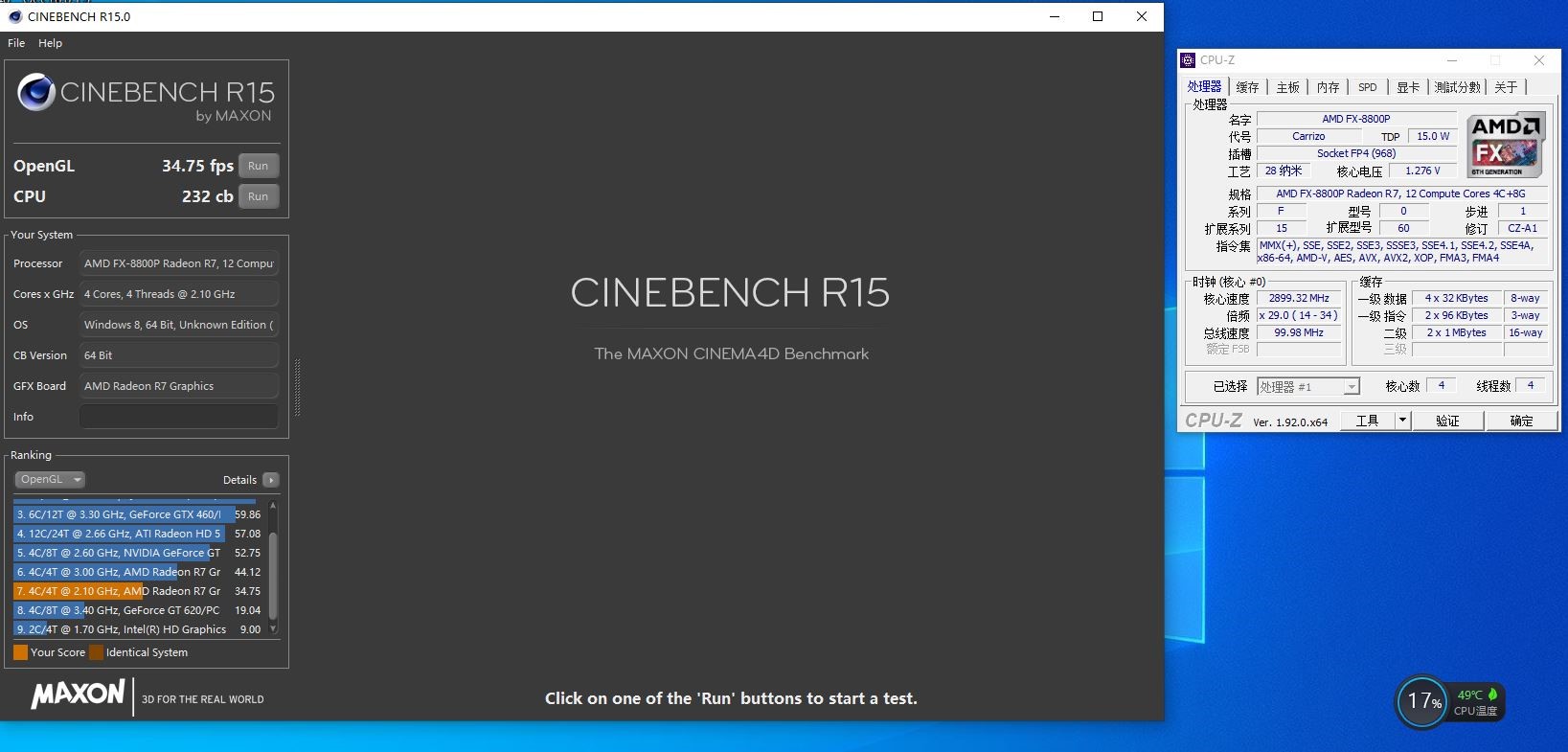Minimize the CPU-Z window

[1452, 60]
